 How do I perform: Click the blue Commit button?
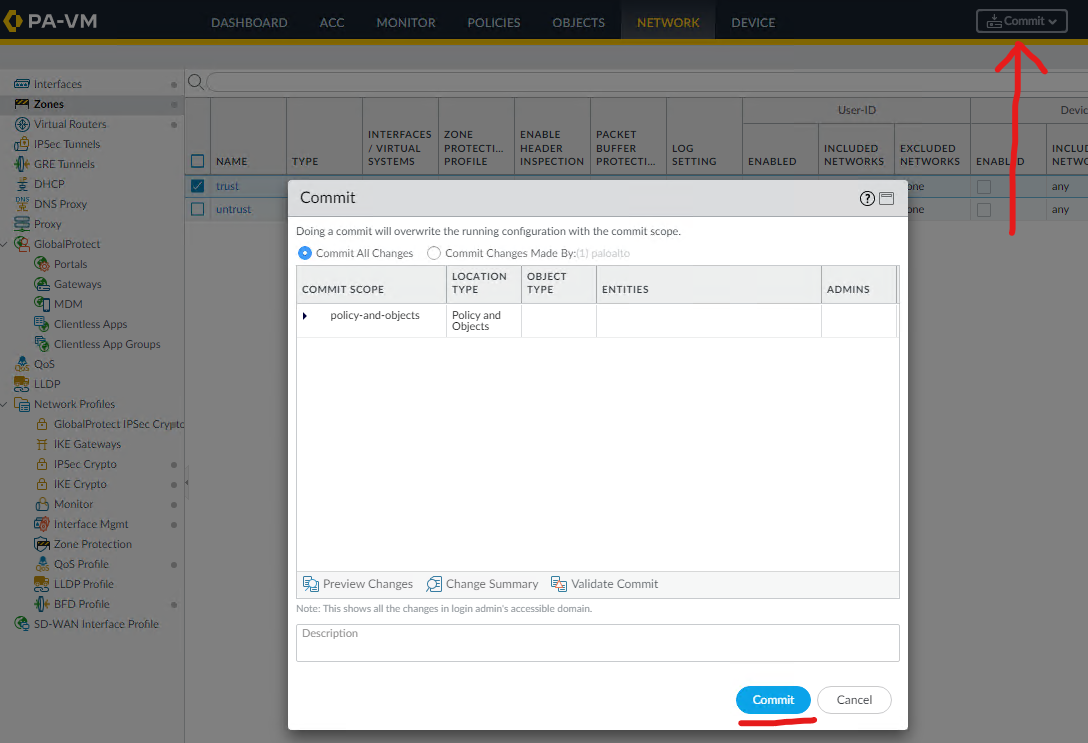[773, 700]
